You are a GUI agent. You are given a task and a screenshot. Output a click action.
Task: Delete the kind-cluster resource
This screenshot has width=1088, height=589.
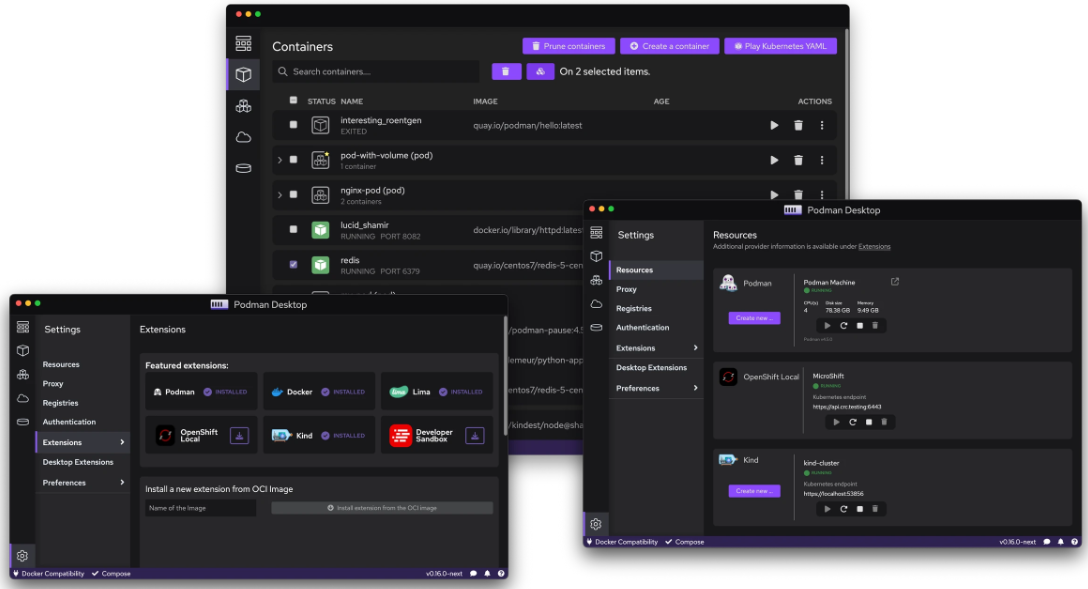875,509
